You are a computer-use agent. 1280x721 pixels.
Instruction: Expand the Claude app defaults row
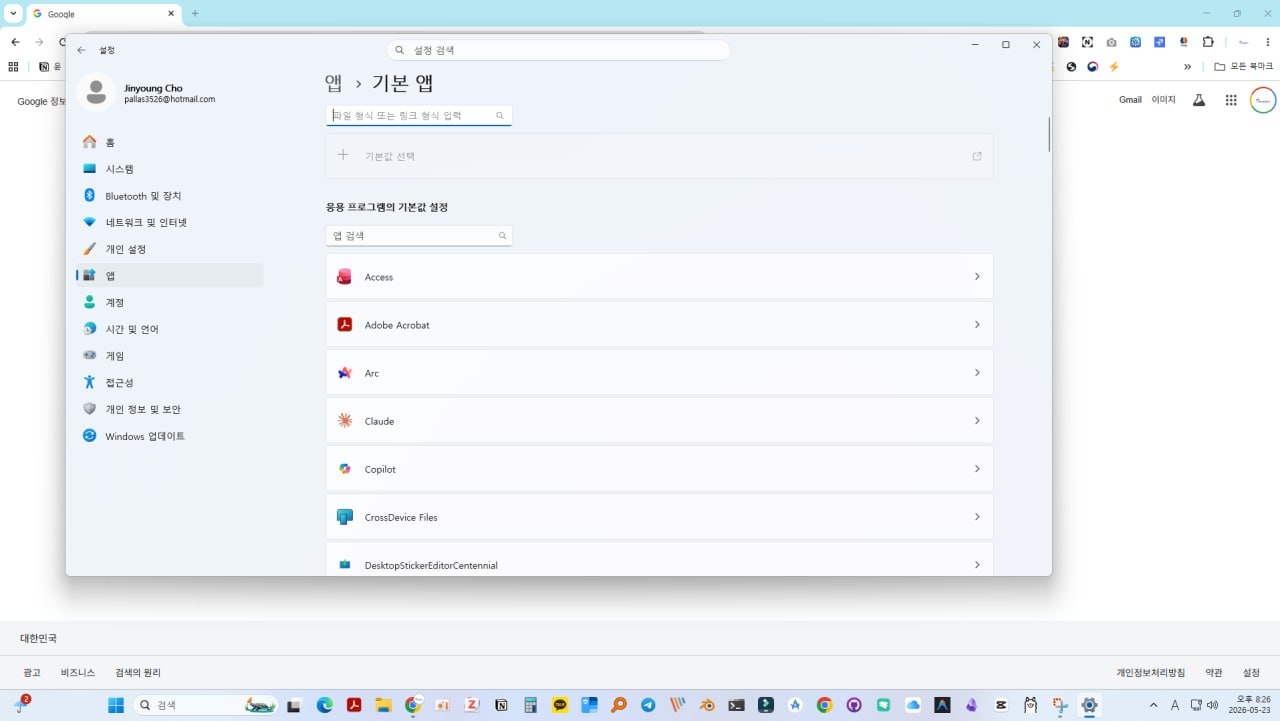pyautogui.click(x=659, y=420)
